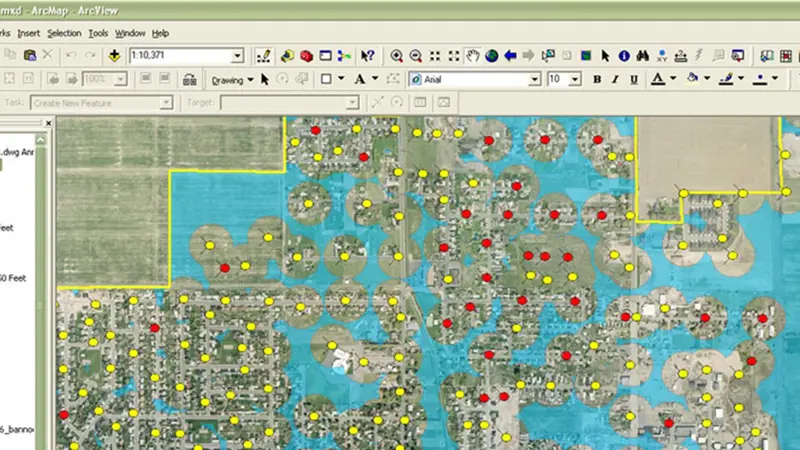The width and height of the screenshot is (800, 450).
Task: Open the map scale dropdown
Action: [x=237, y=56]
